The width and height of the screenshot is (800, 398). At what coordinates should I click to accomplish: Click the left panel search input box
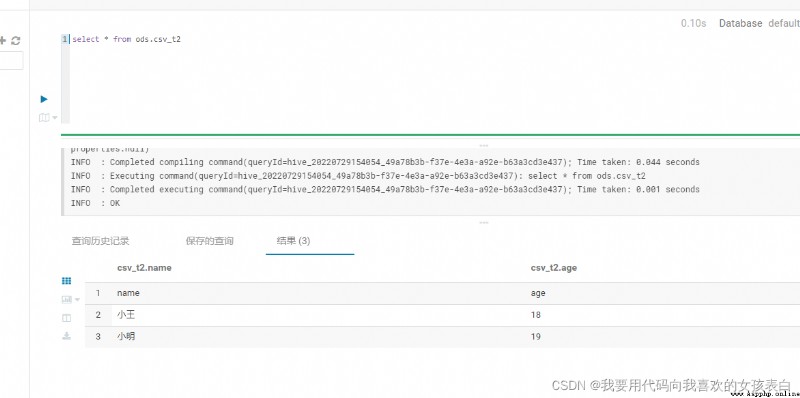(x=11, y=60)
